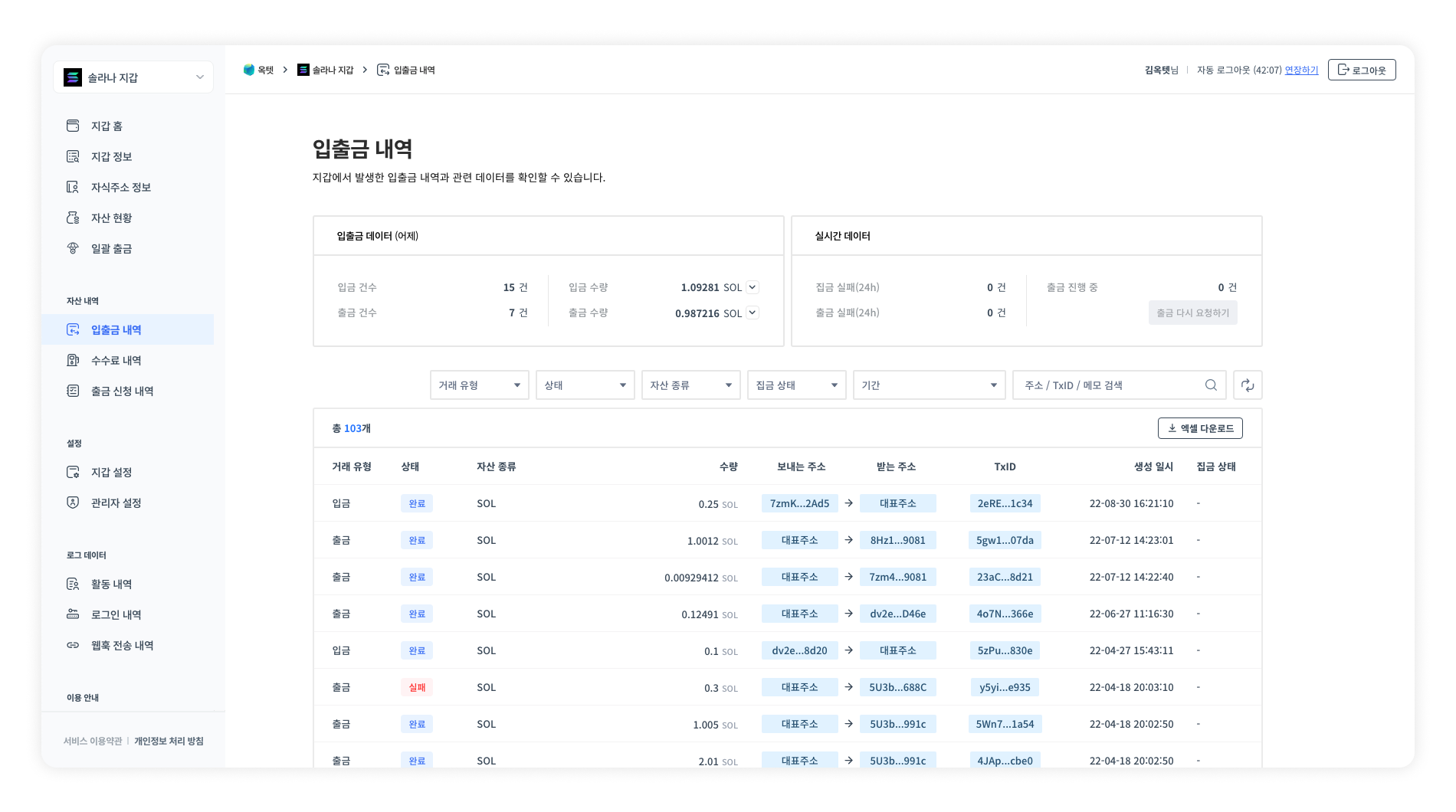Click TxID y5yi...e935
The width and height of the screenshot is (1456, 812).
(x=1005, y=687)
